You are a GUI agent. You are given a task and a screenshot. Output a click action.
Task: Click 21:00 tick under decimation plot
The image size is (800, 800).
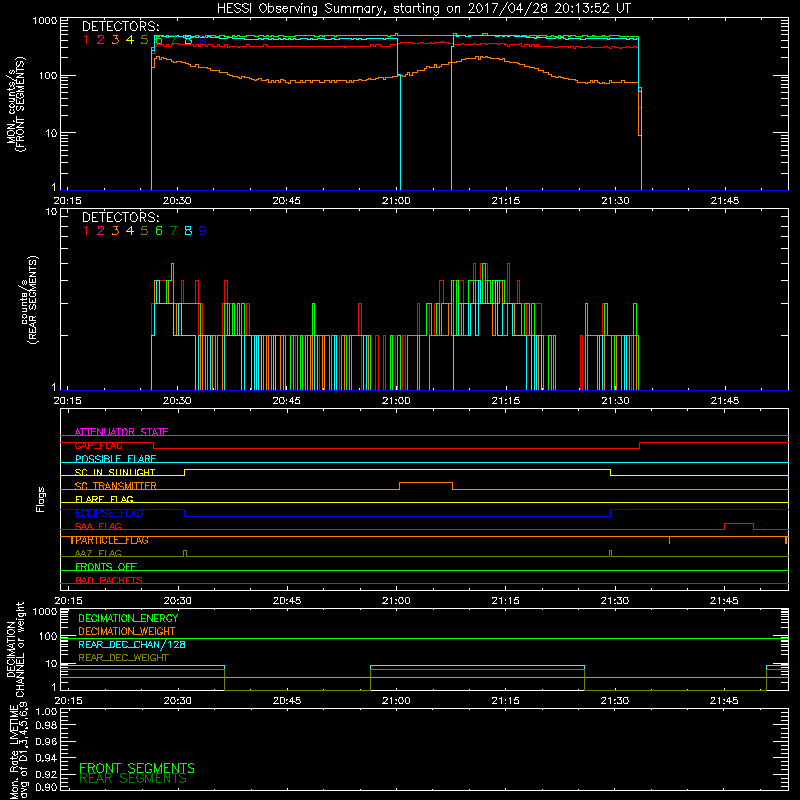click(x=396, y=701)
